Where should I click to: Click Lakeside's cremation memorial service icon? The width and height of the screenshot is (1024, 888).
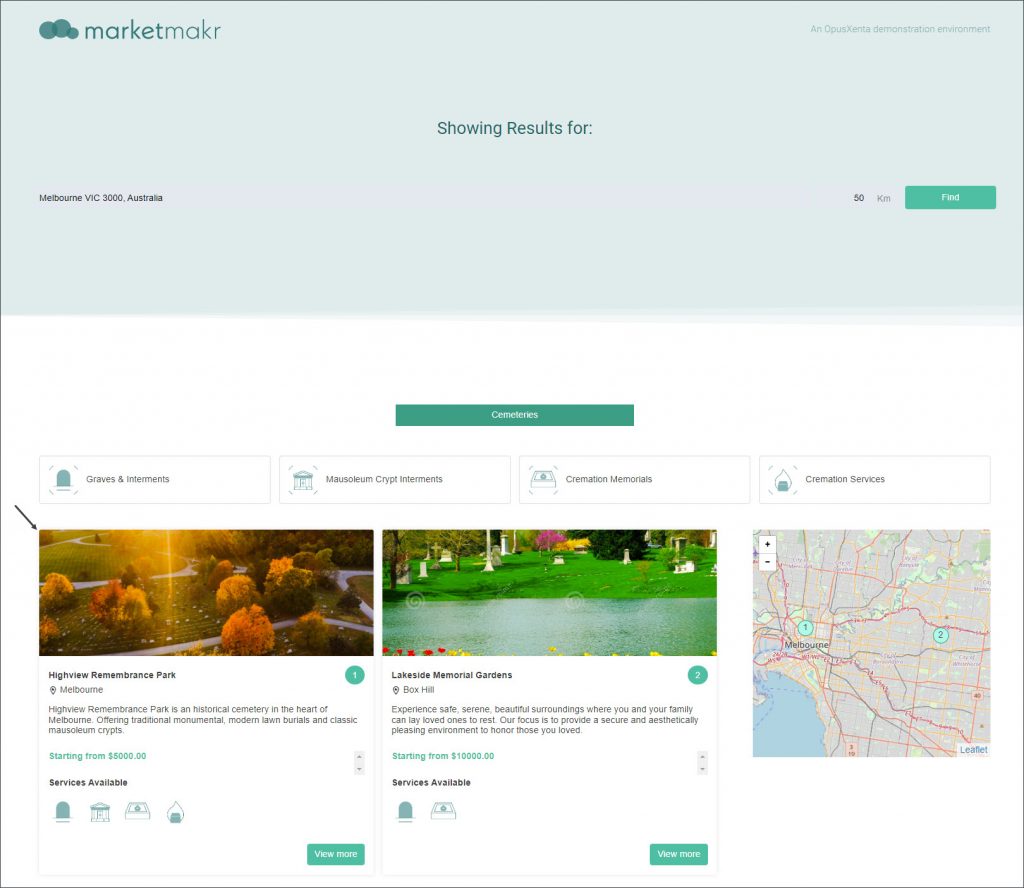click(443, 810)
